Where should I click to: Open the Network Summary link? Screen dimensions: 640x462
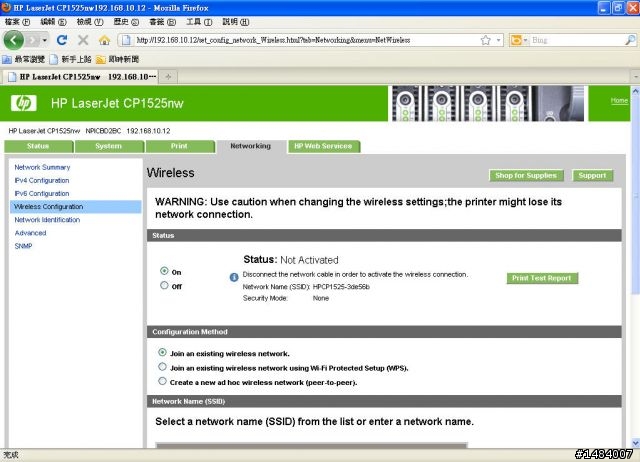pyautogui.click(x=42, y=167)
